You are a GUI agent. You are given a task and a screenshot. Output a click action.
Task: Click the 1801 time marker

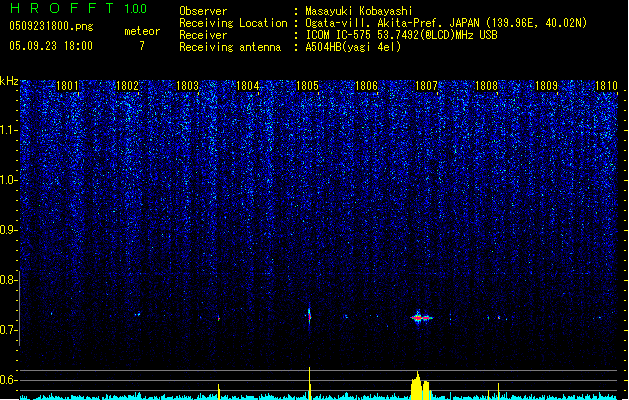(67, 86)
